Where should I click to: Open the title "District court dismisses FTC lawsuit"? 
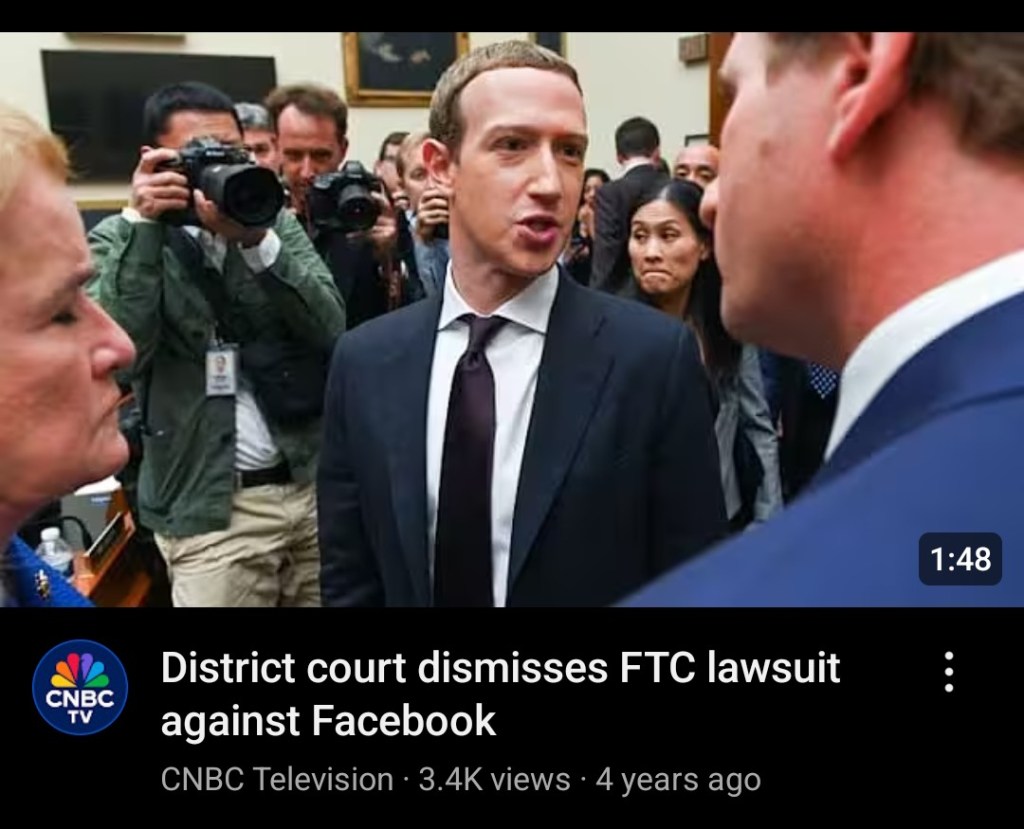pos(500,668)
